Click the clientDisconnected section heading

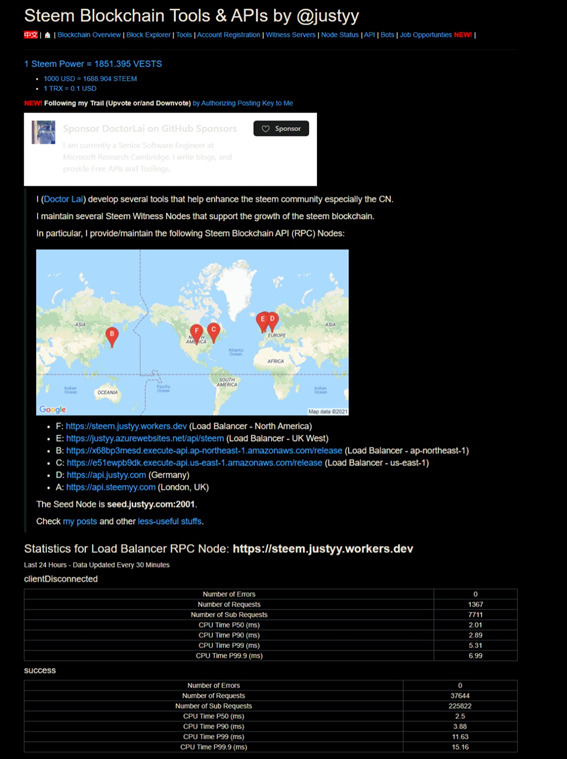(61, 579)
